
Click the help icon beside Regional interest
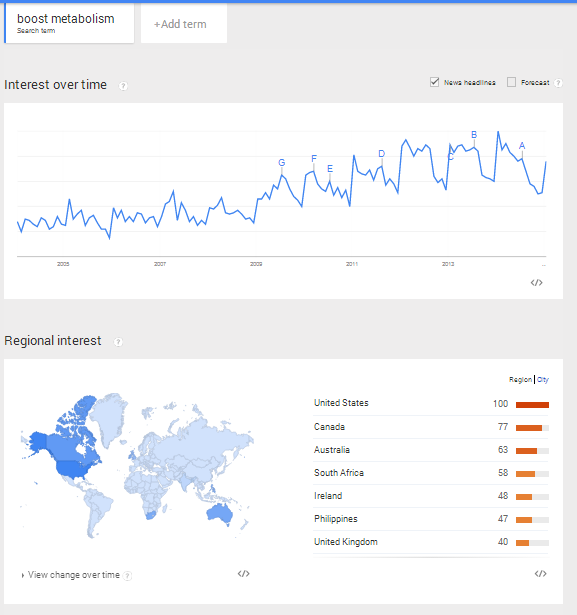click(x=118, y=342)
